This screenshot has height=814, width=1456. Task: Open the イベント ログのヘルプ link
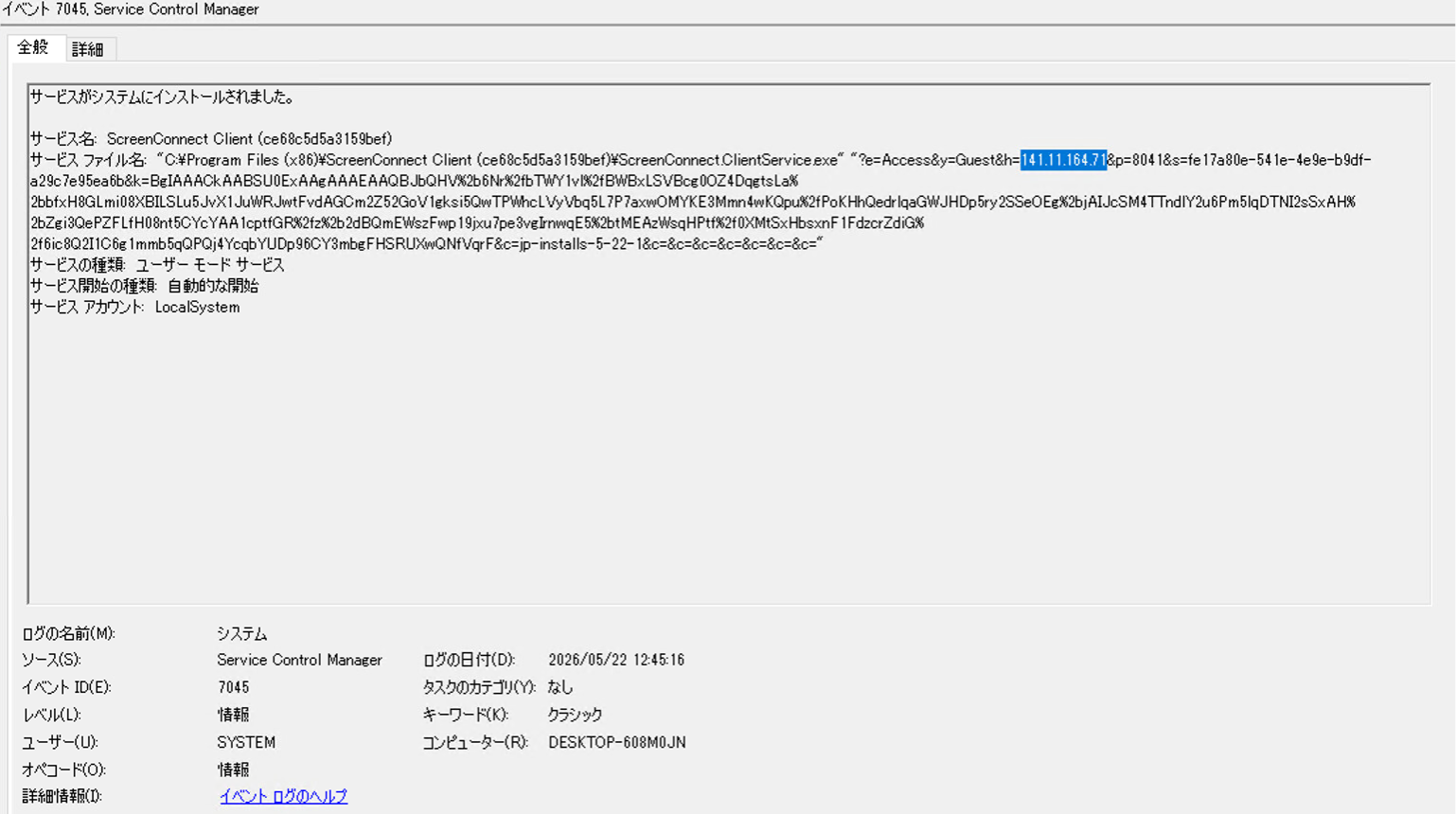click(283, 796)
